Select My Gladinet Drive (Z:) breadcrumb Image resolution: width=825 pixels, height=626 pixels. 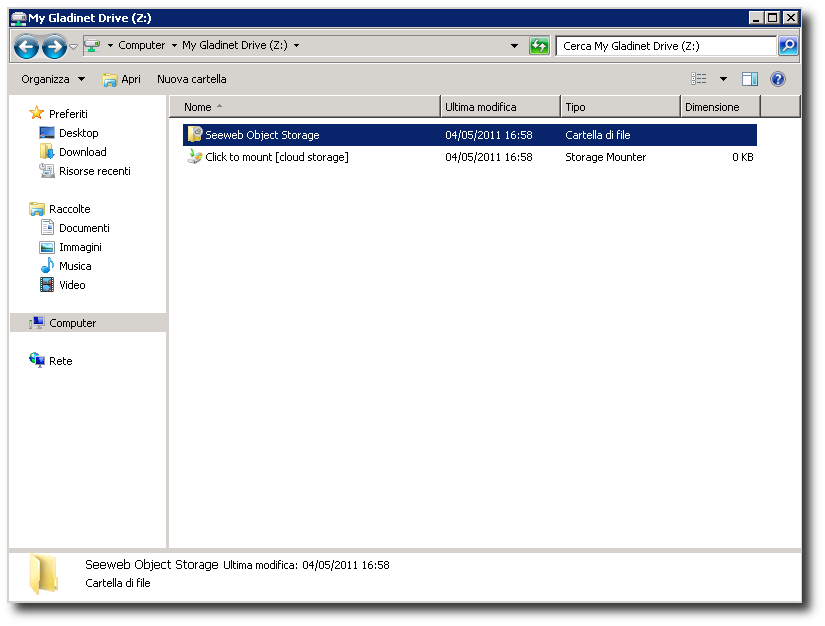tap(235, 46)
